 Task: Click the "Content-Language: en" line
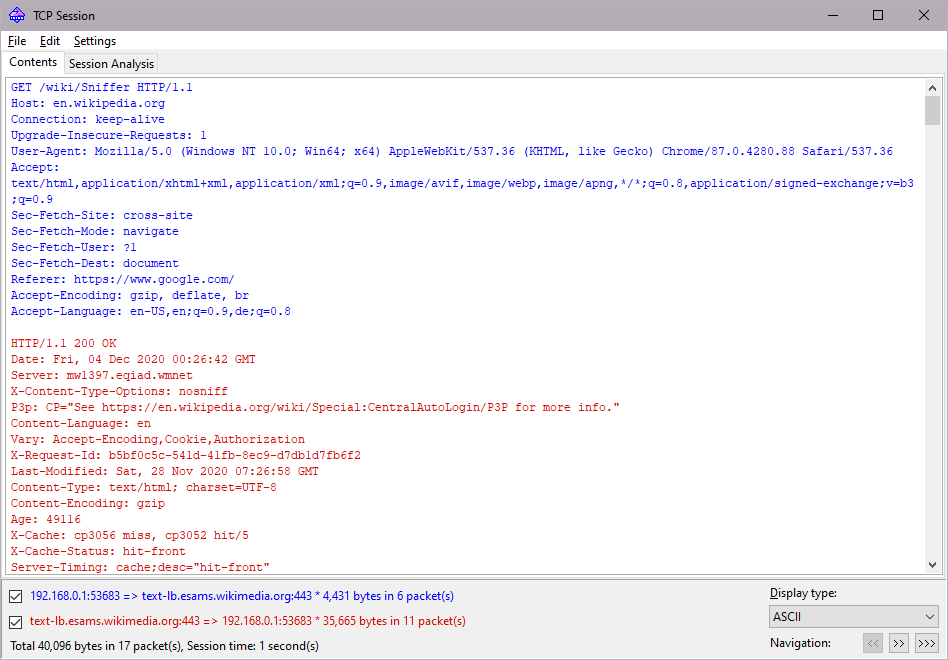point(81,424)
